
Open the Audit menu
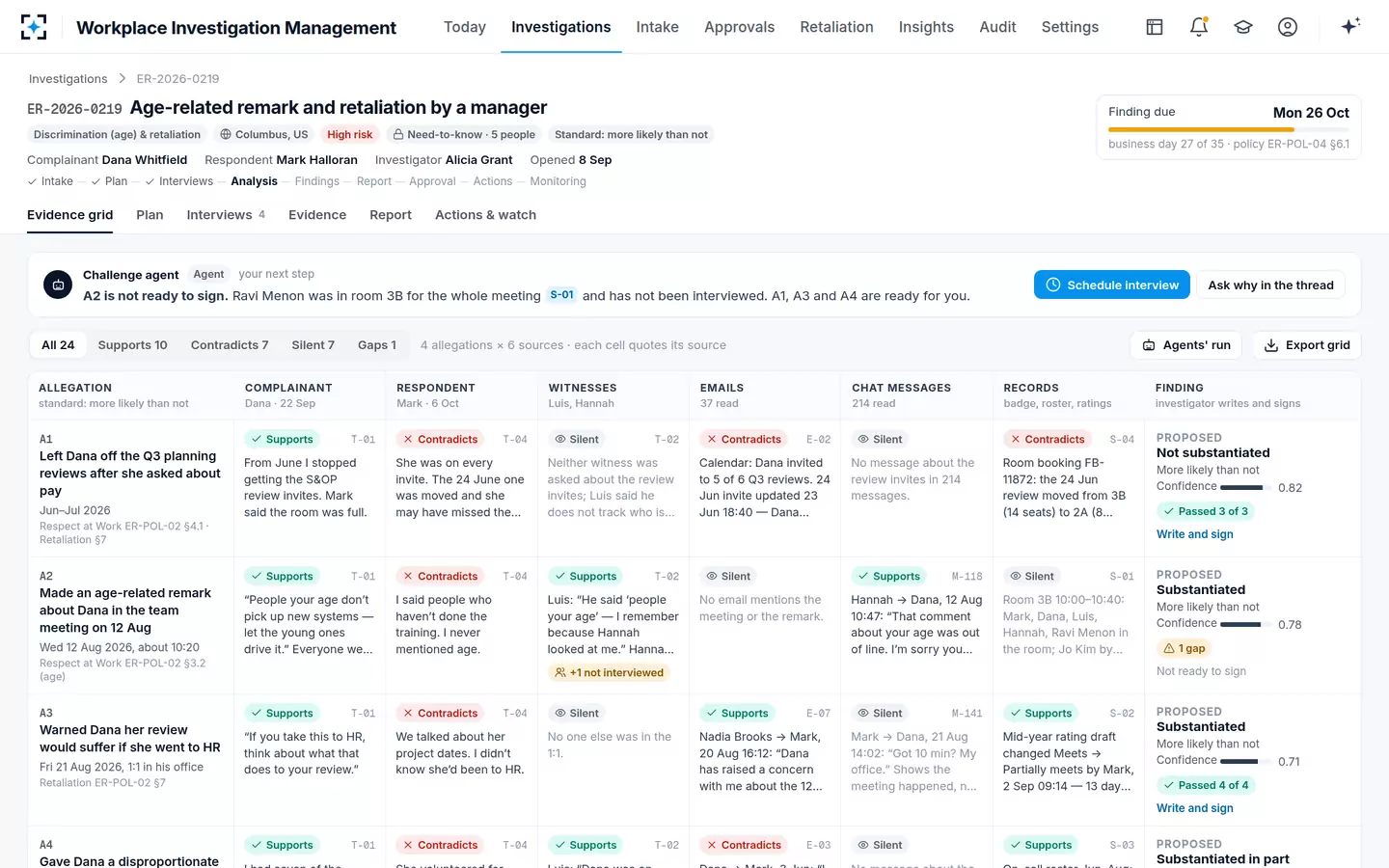coord(997,27)
